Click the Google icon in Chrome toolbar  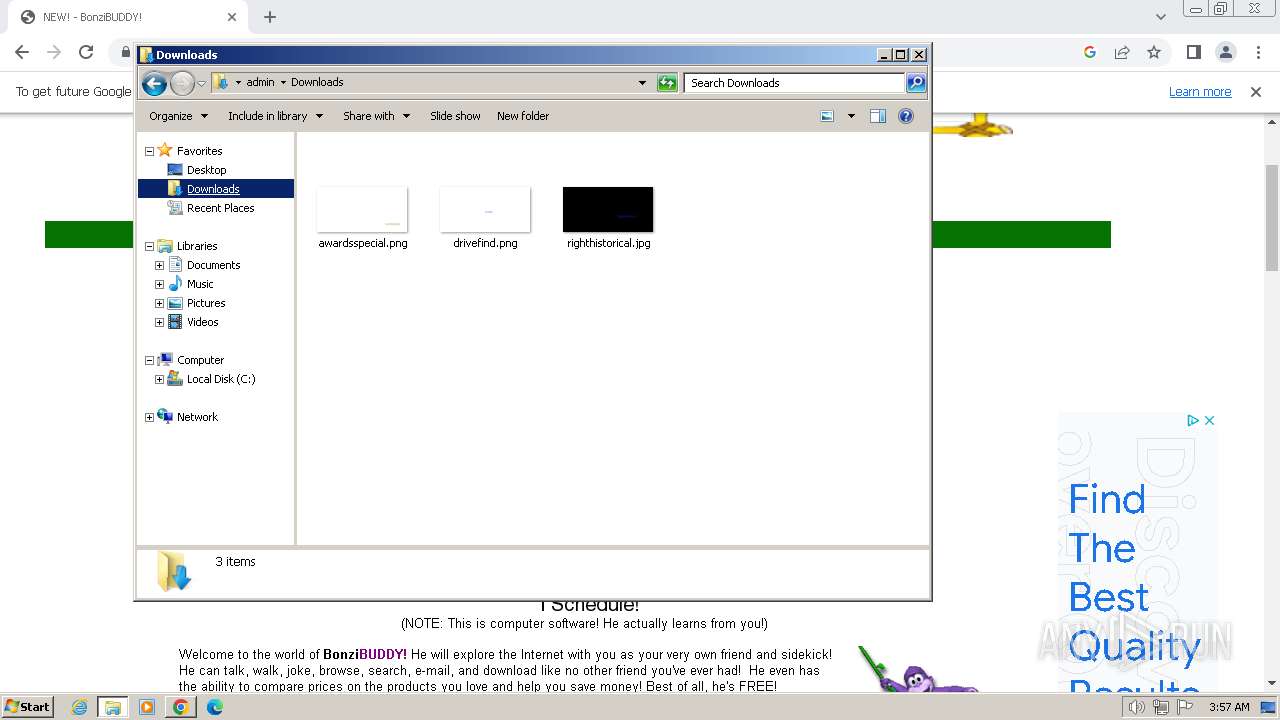click(1090, 52)
